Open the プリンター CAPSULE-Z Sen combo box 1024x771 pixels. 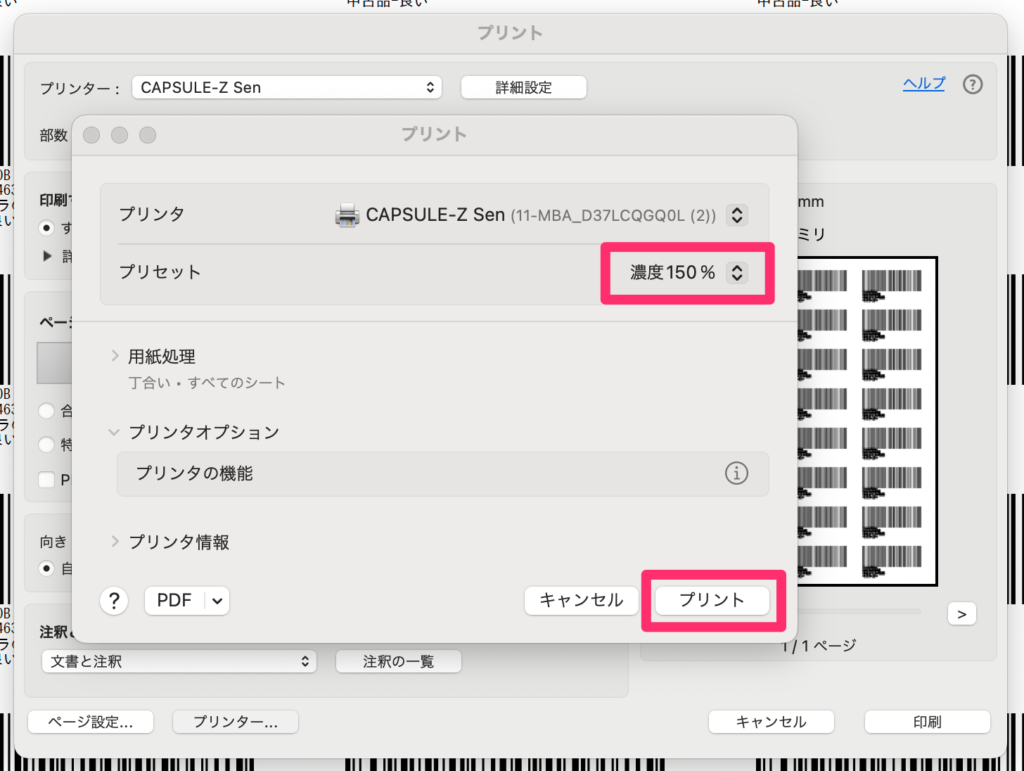tap(290, 87)
